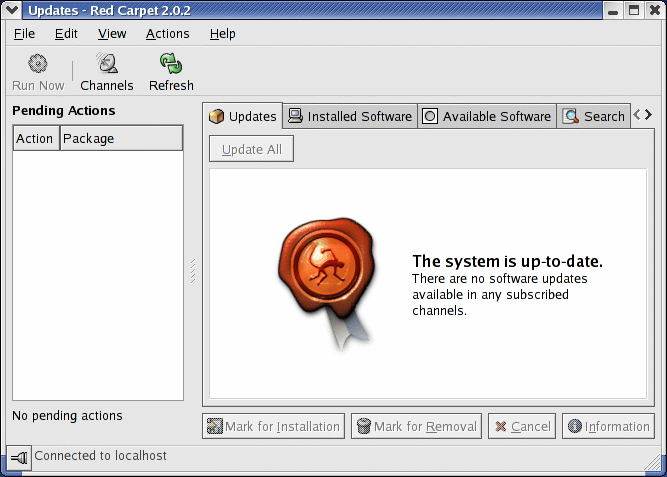Select the Available Software tab

click(487, 116)
